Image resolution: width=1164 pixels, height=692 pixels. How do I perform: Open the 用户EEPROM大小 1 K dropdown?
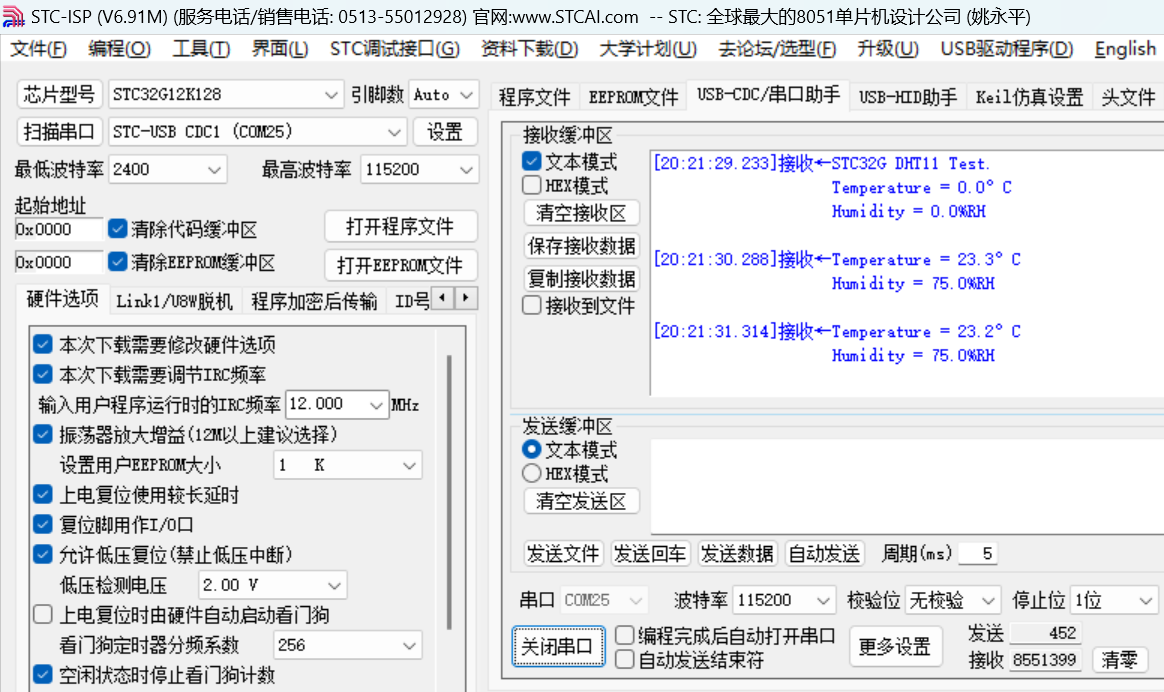pyautogui.click(x=347, y=465)
